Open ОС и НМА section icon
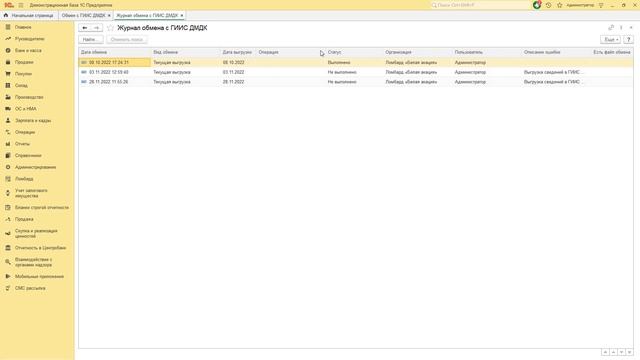This screenshot has height=360, width=640. click(8, 109)
